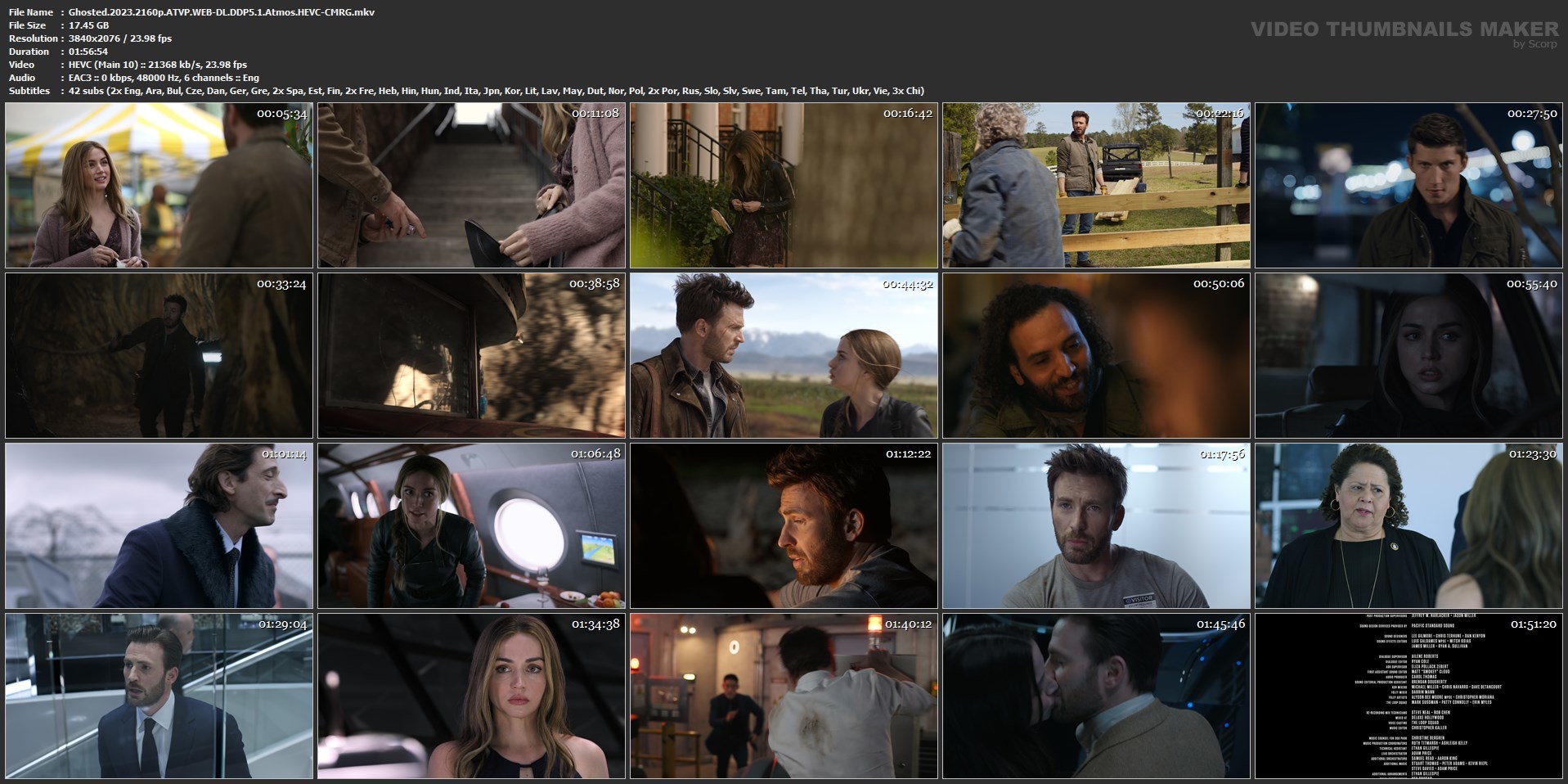Click the resolution value 3840x2076 / 23.98 fps

pos(120,38)
